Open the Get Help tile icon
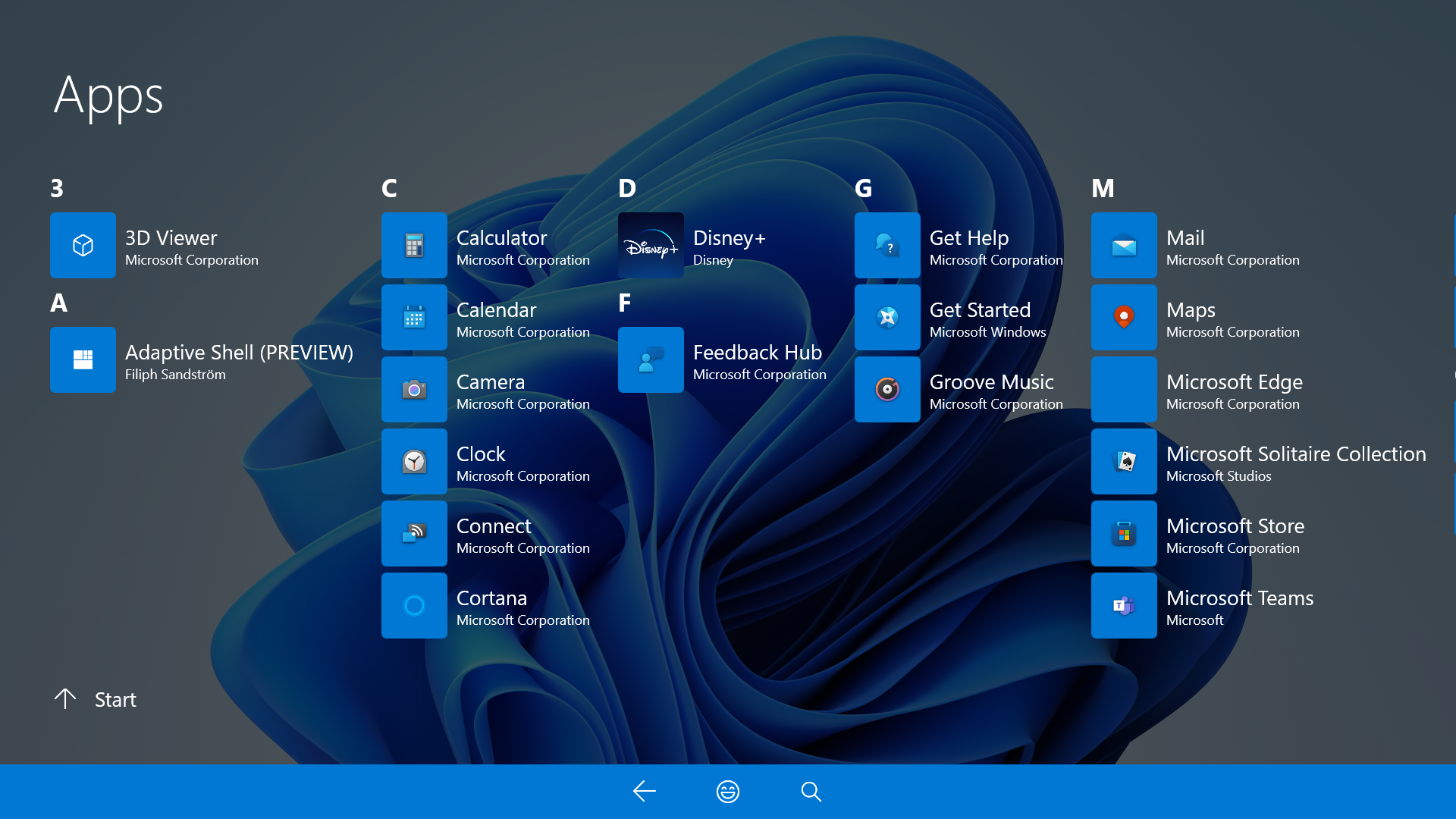The height and width of the screenshot is (819, 1456). point(887,245)
